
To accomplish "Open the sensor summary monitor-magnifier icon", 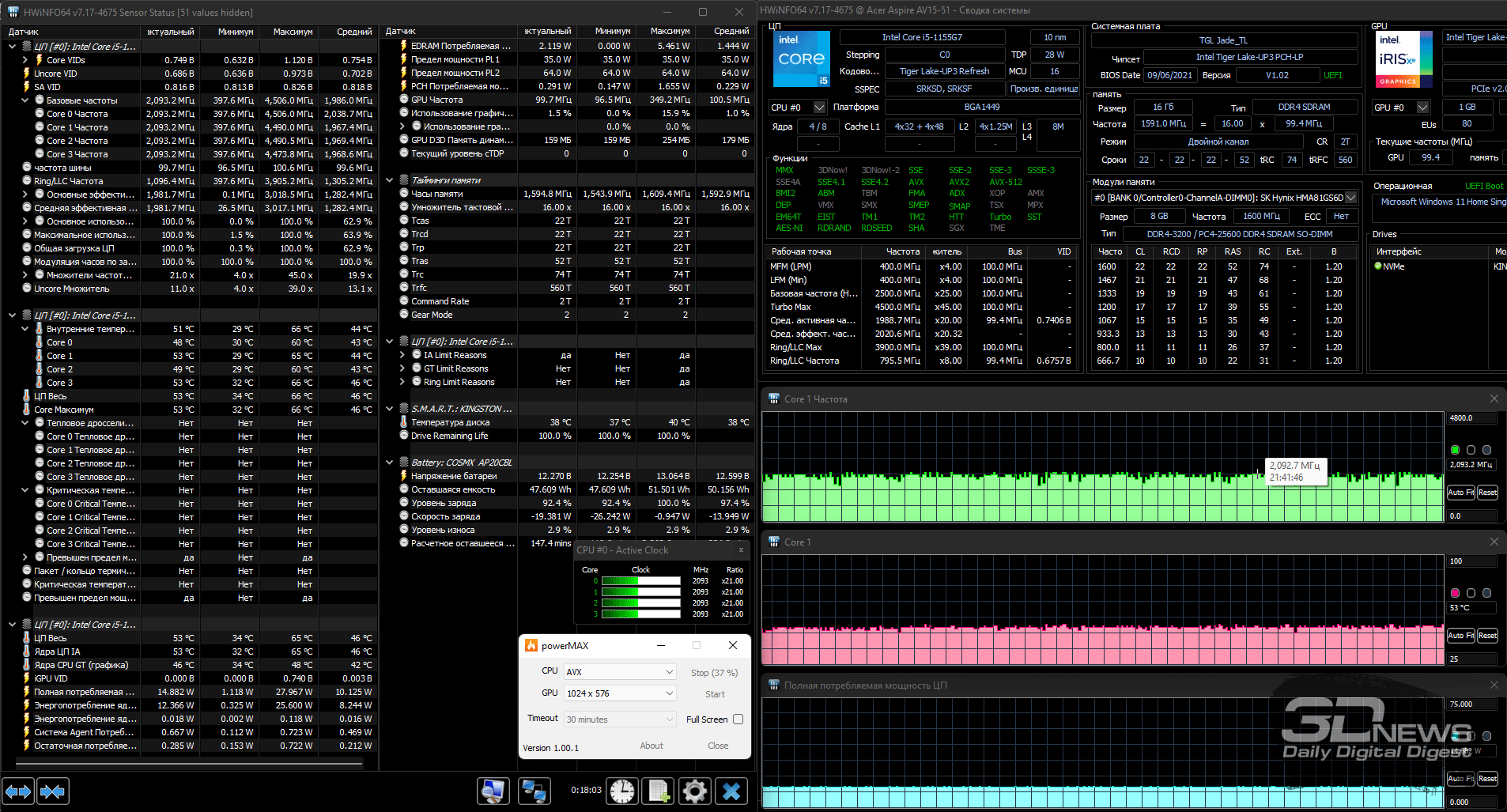I will [x=493, y=791].
